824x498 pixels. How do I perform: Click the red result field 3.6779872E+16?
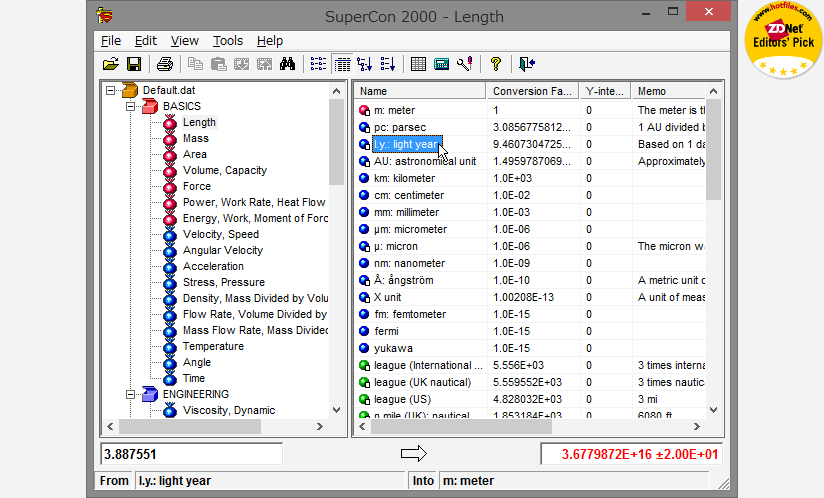632,454
